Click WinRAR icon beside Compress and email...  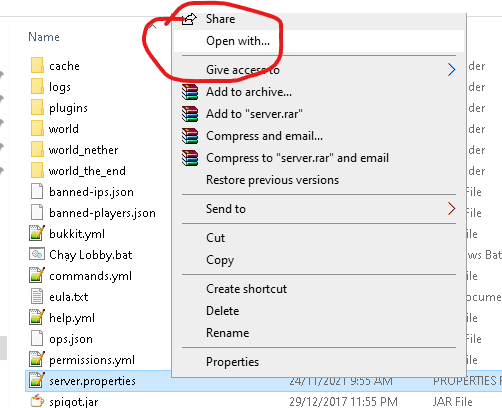[190, 136]
